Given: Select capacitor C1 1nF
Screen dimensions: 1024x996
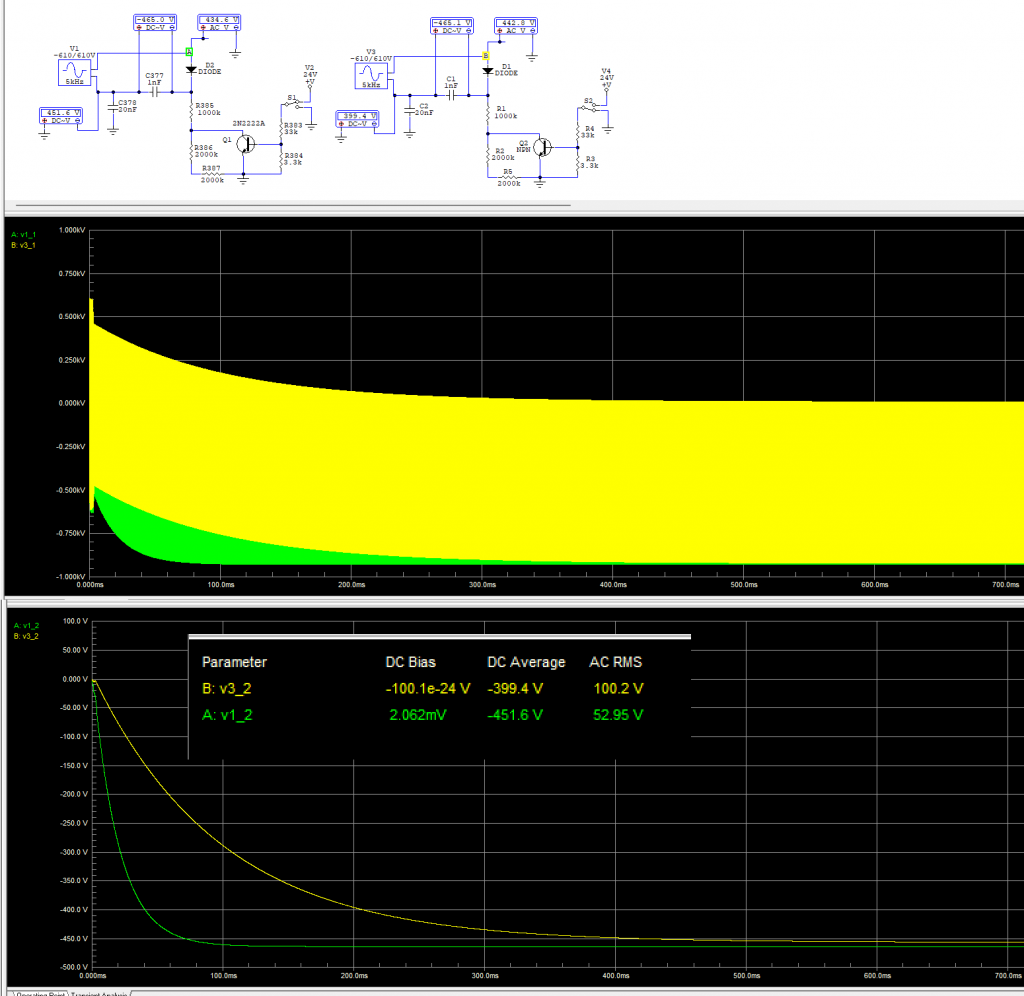Looking at the screenshot, I should pos(451,95).
